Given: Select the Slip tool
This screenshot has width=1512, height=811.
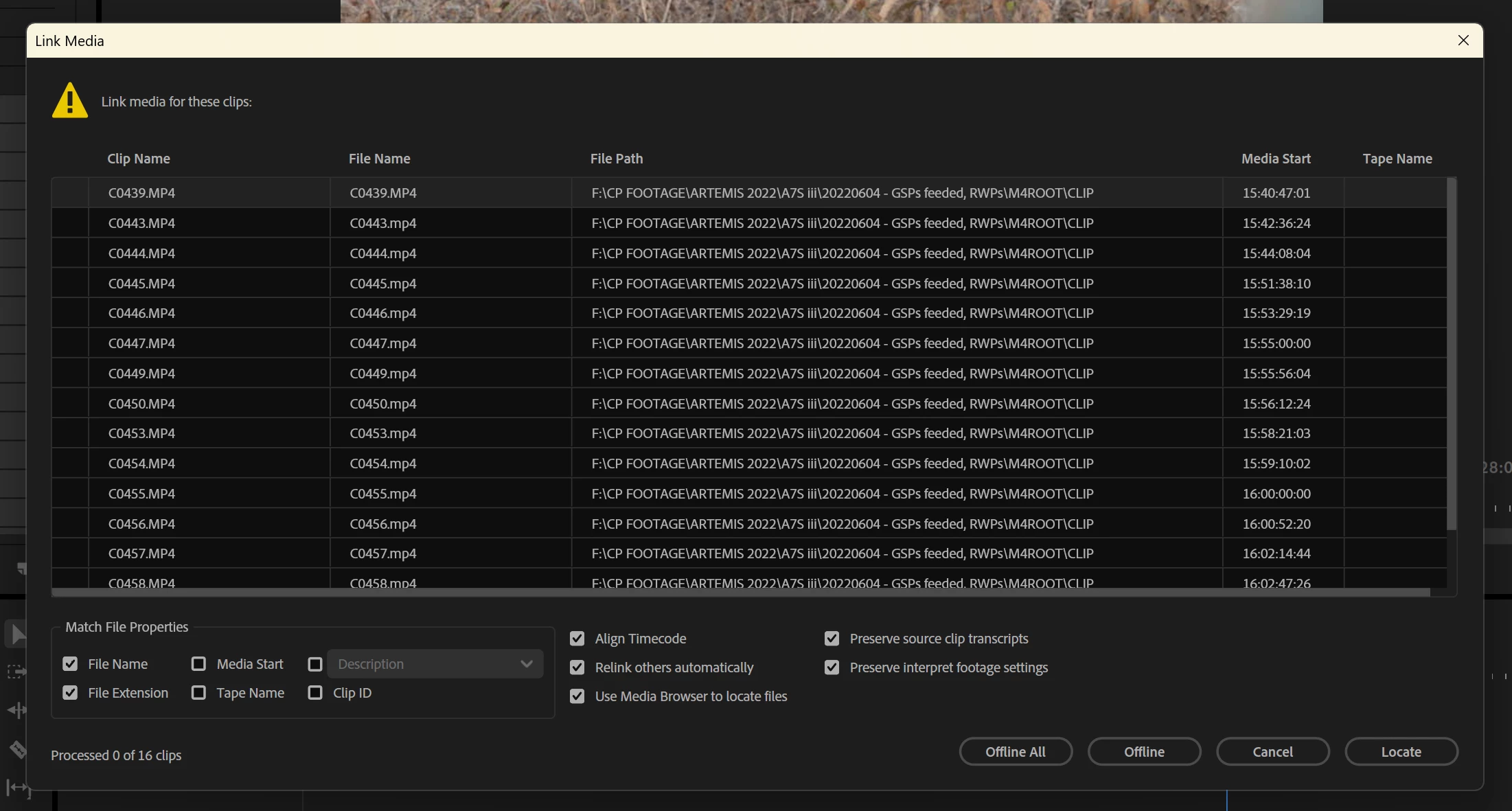Looking at the screenshot, I should 17,788.
